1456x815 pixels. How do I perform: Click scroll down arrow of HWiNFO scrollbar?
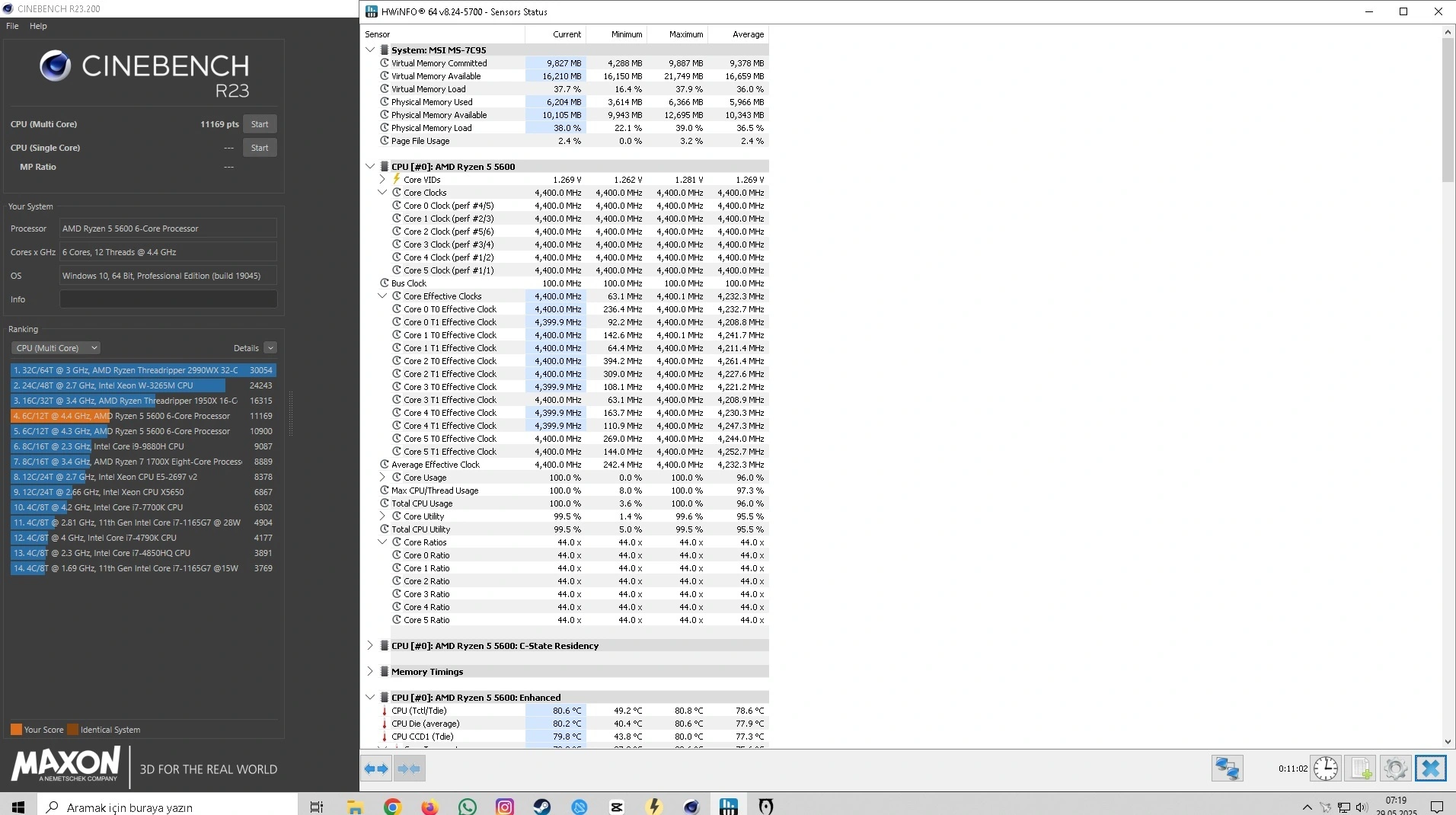click(1448, 742)
